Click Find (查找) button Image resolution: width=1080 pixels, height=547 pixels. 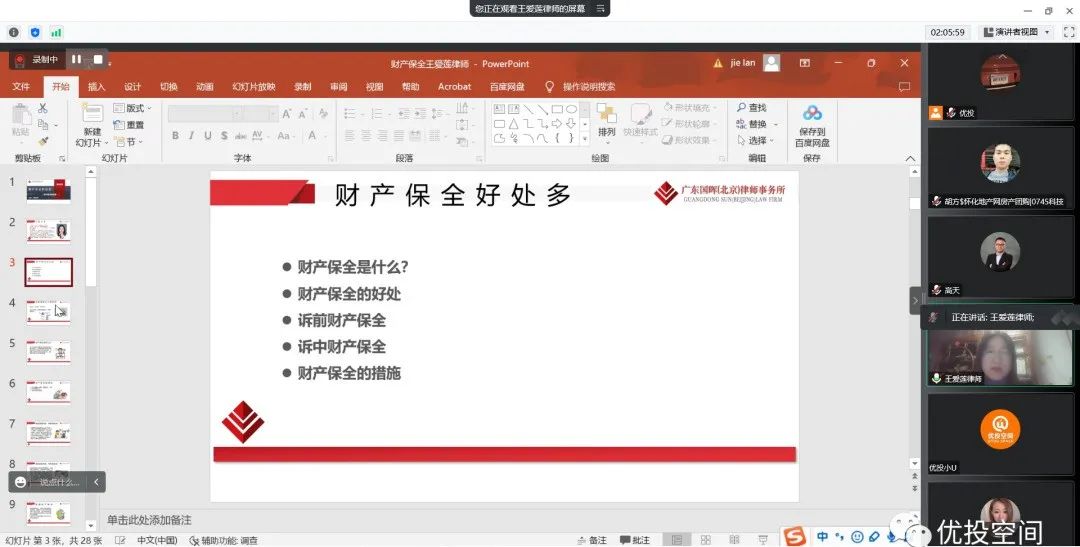point(751,107)
